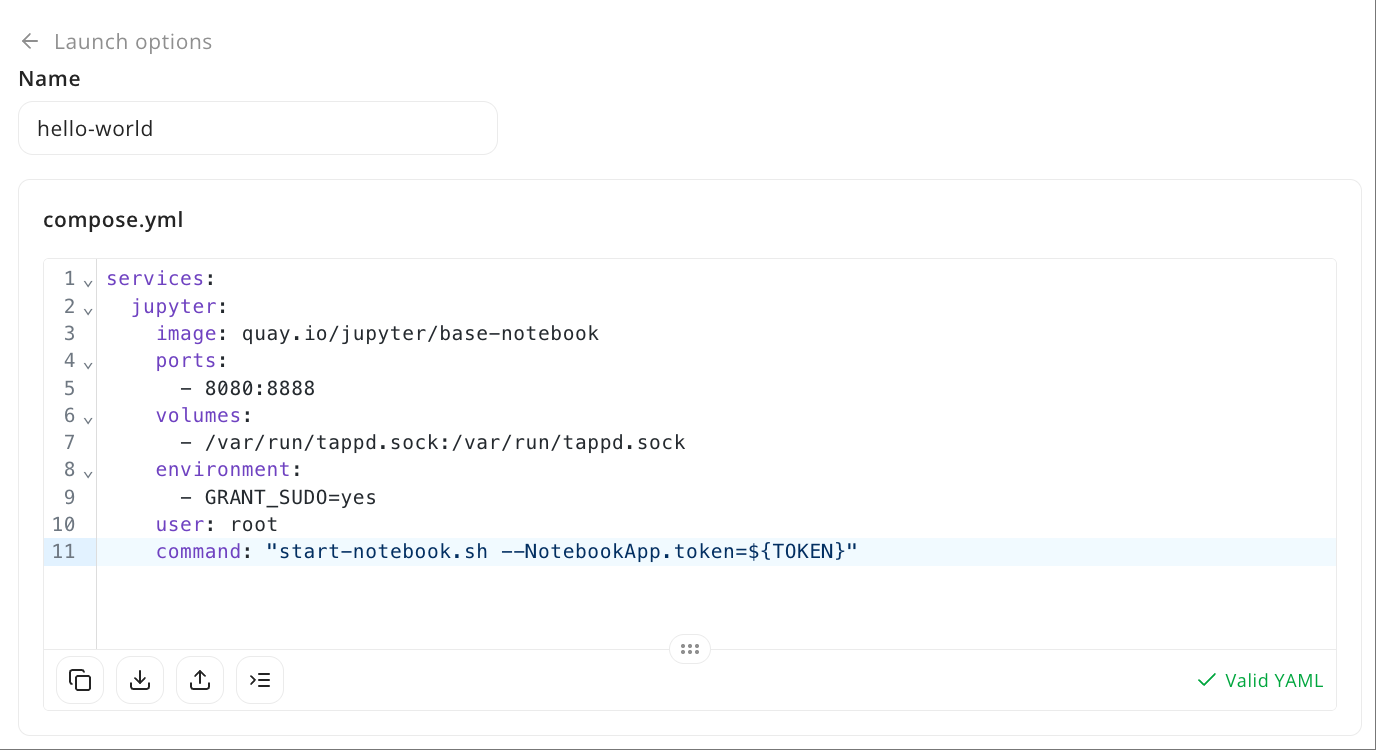Format the YAML with the indent icon

pyautogui.click(x=259, y=679)
